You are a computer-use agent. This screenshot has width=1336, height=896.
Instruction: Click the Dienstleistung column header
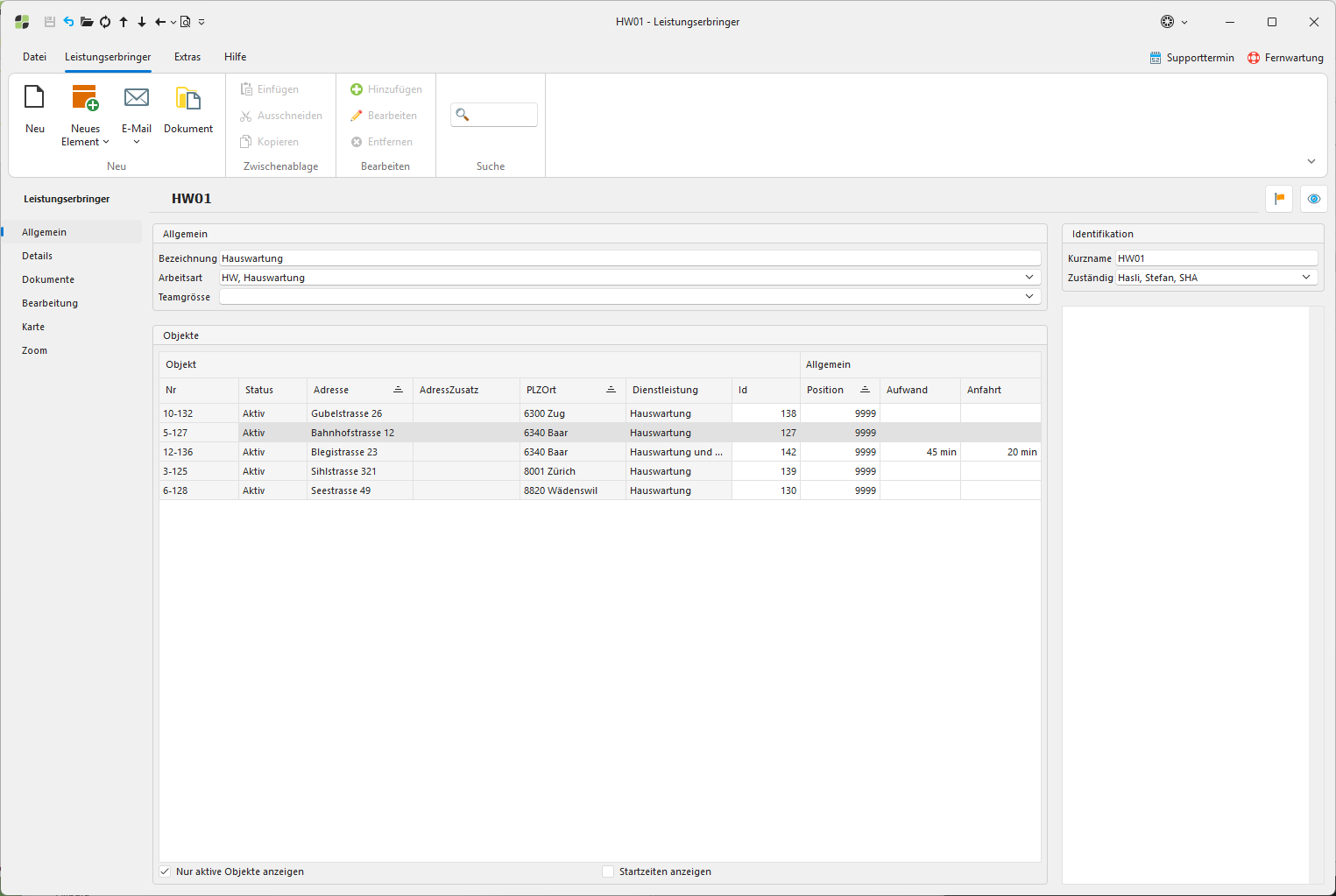[679, 390]
